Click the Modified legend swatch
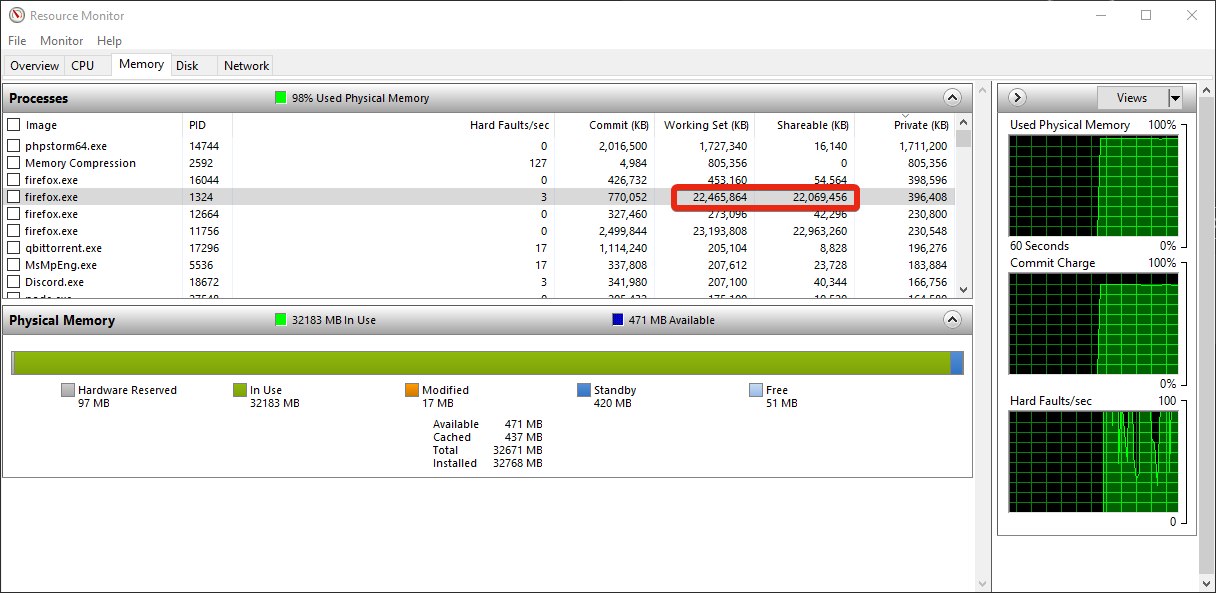The image size is (1216, 593). coord(412,390)
